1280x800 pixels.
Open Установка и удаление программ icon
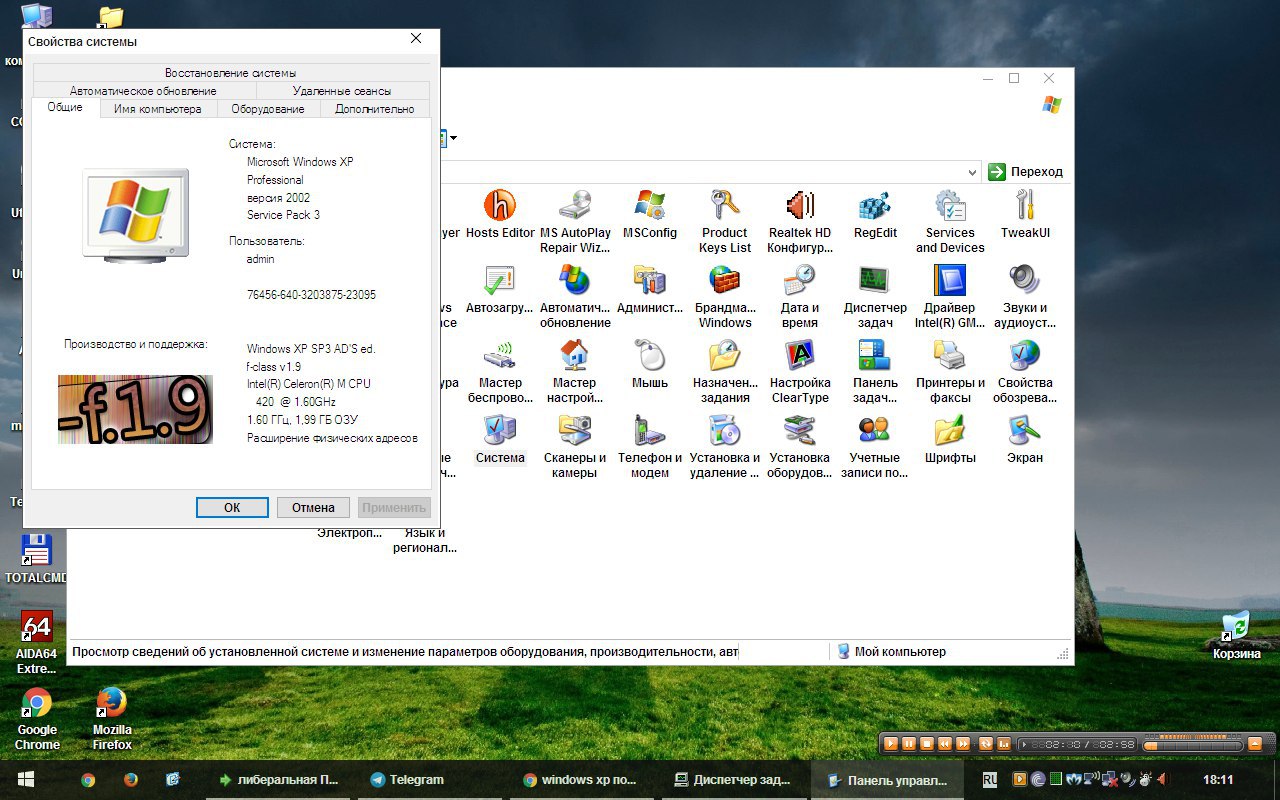click(x=725, y=446)
